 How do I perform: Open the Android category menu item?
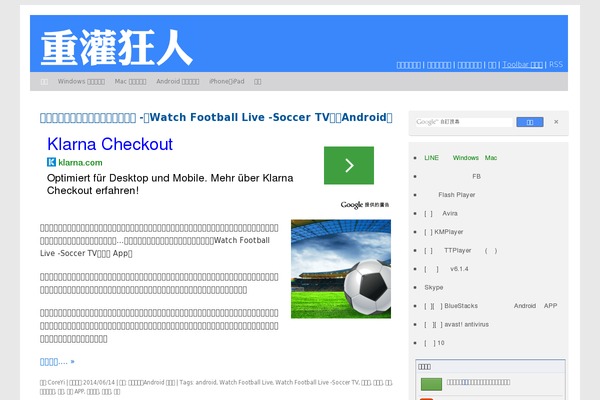pos(178,81)
